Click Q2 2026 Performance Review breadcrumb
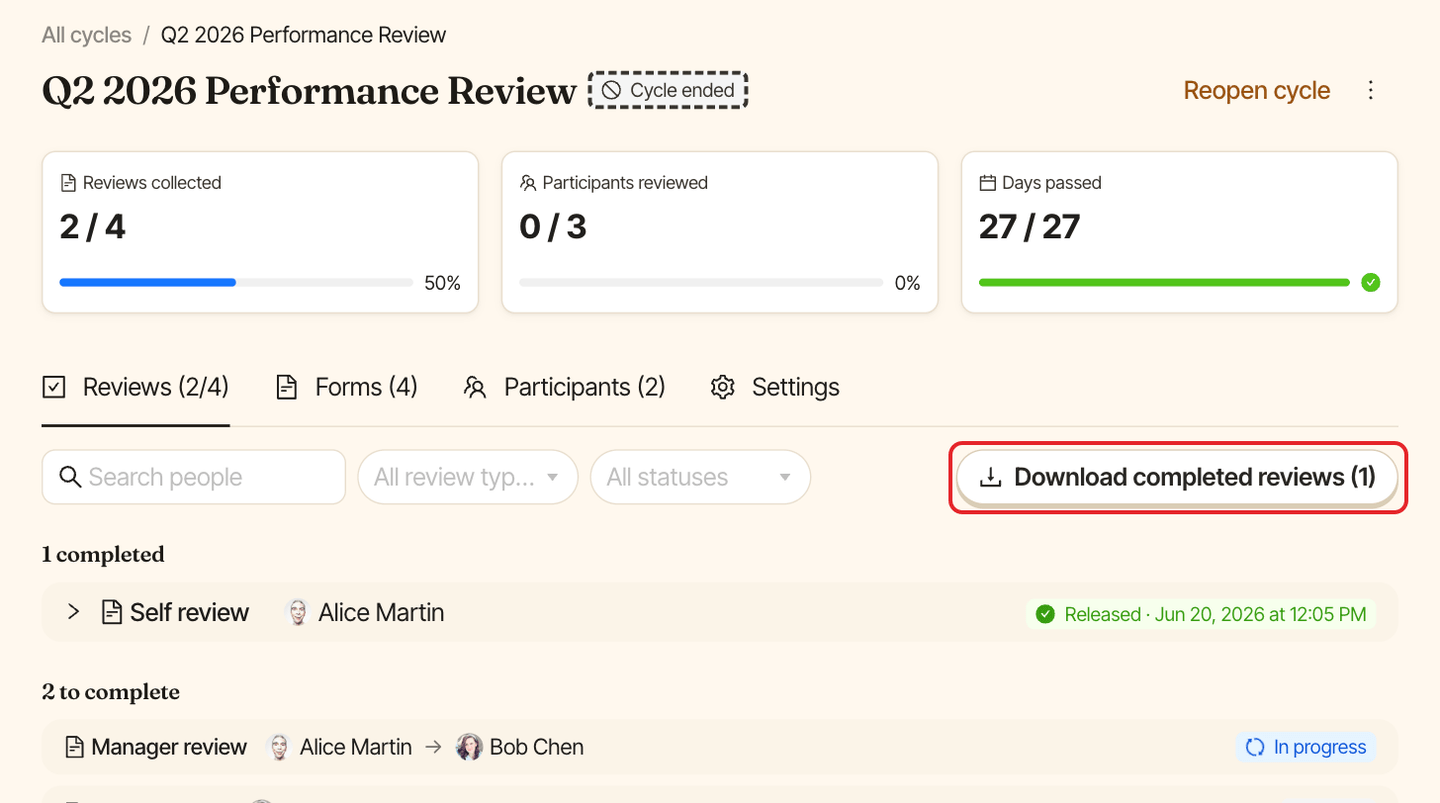The image size is (1440, 803). 304,35
